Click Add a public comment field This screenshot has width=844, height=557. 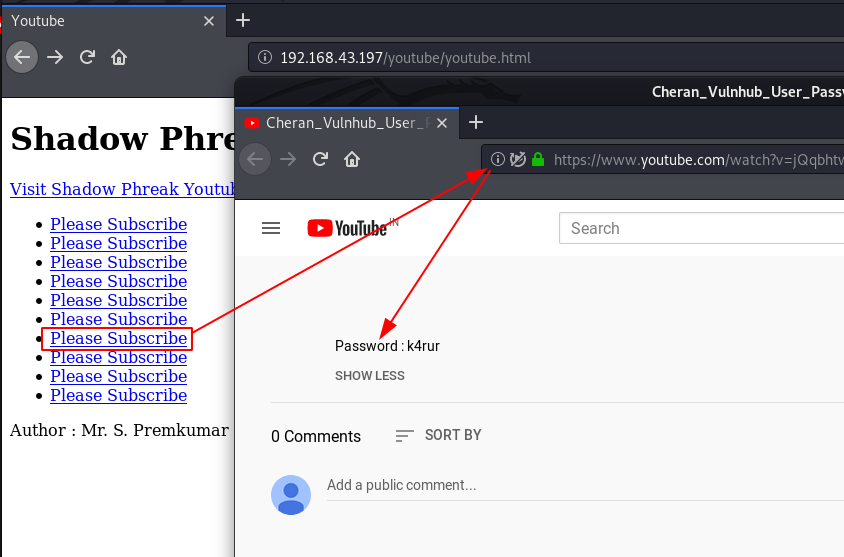click(585, 485)
